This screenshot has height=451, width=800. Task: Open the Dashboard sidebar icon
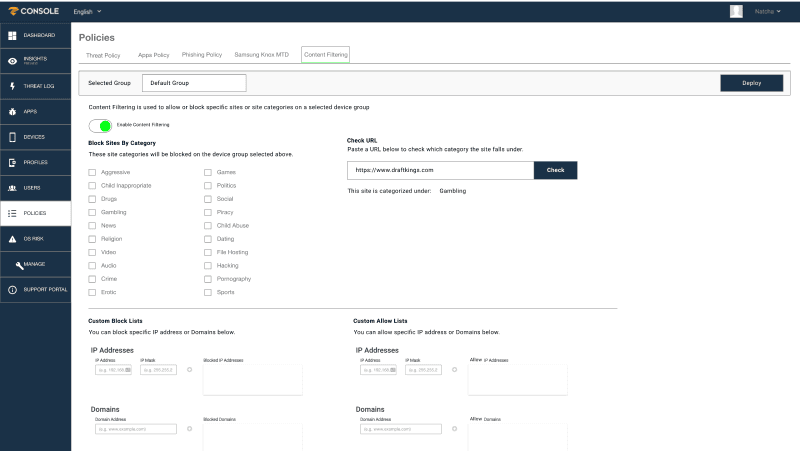click(12, 35)
